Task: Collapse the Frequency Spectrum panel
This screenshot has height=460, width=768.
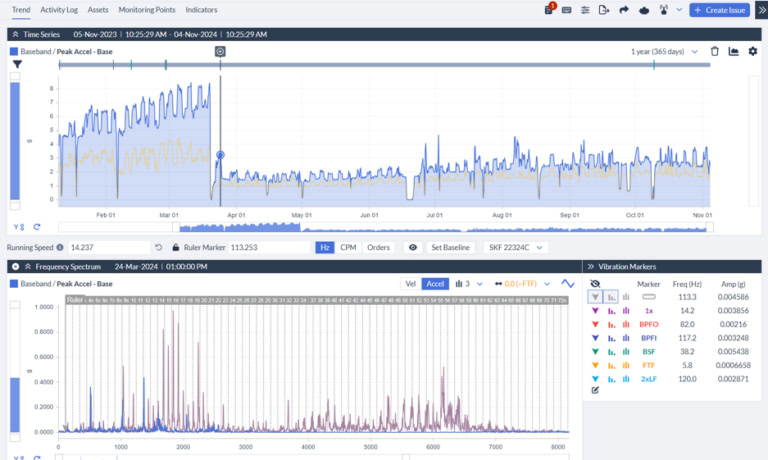Action: 28,266
